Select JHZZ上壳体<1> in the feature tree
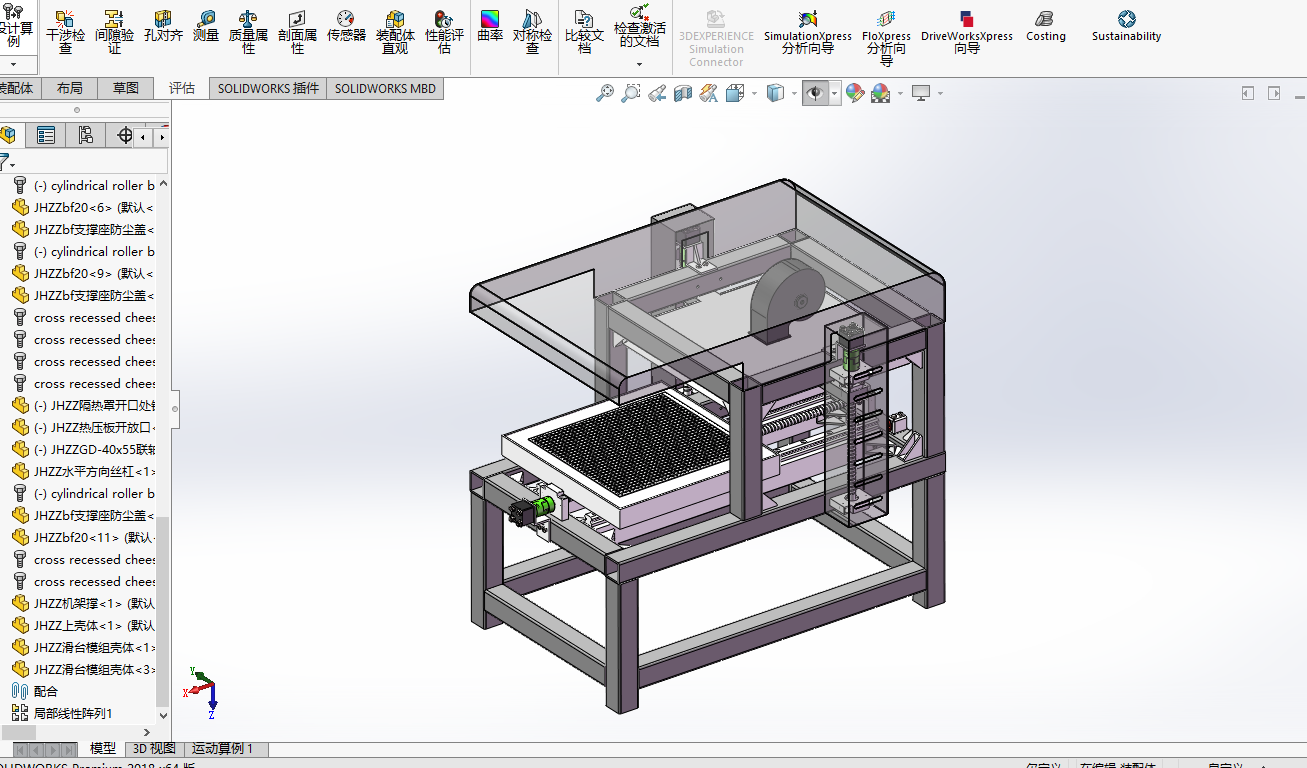This screenshot has width=1307, height=768. pyautogui.click(x=84, y=625)
